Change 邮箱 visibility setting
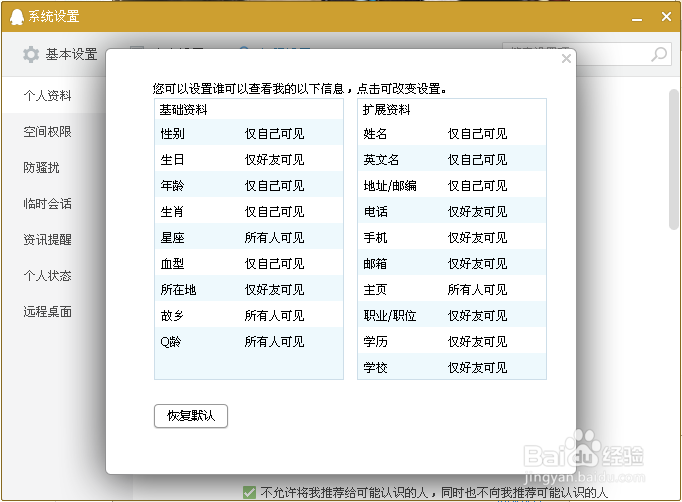This screenshot has height=502, width=682. click(x=478, y=264)
